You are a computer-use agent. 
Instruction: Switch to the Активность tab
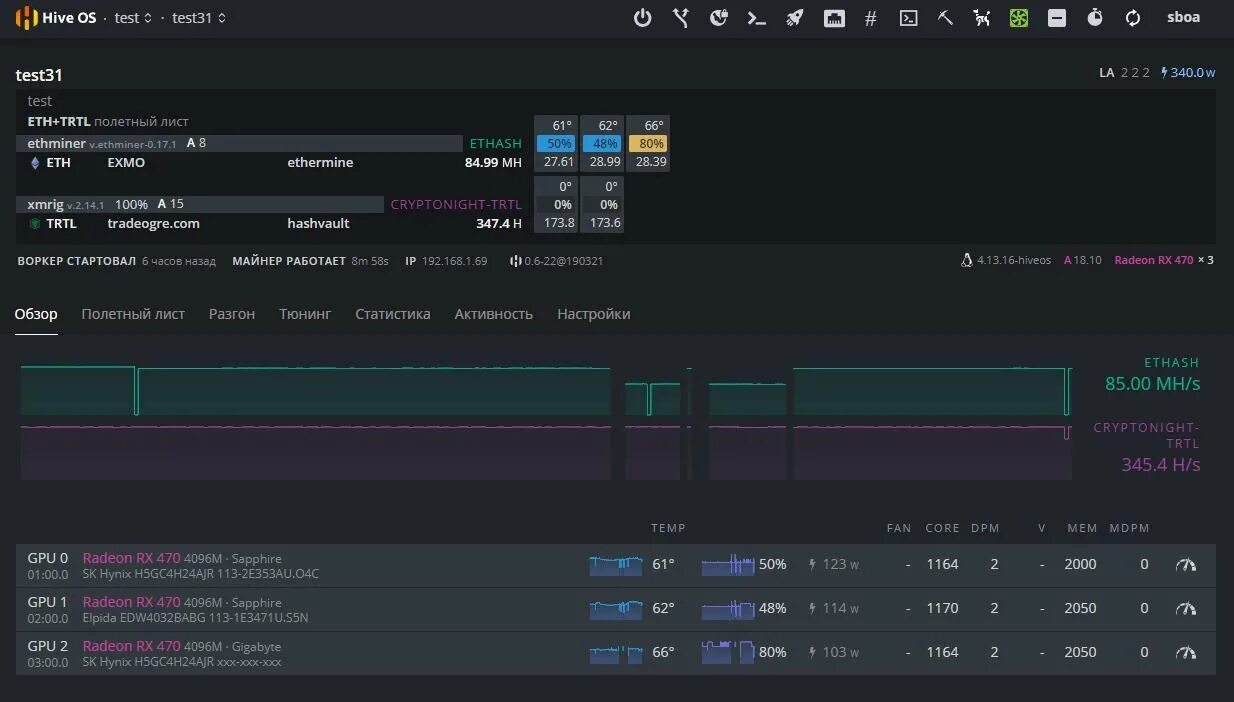click(x=494, y=314)
